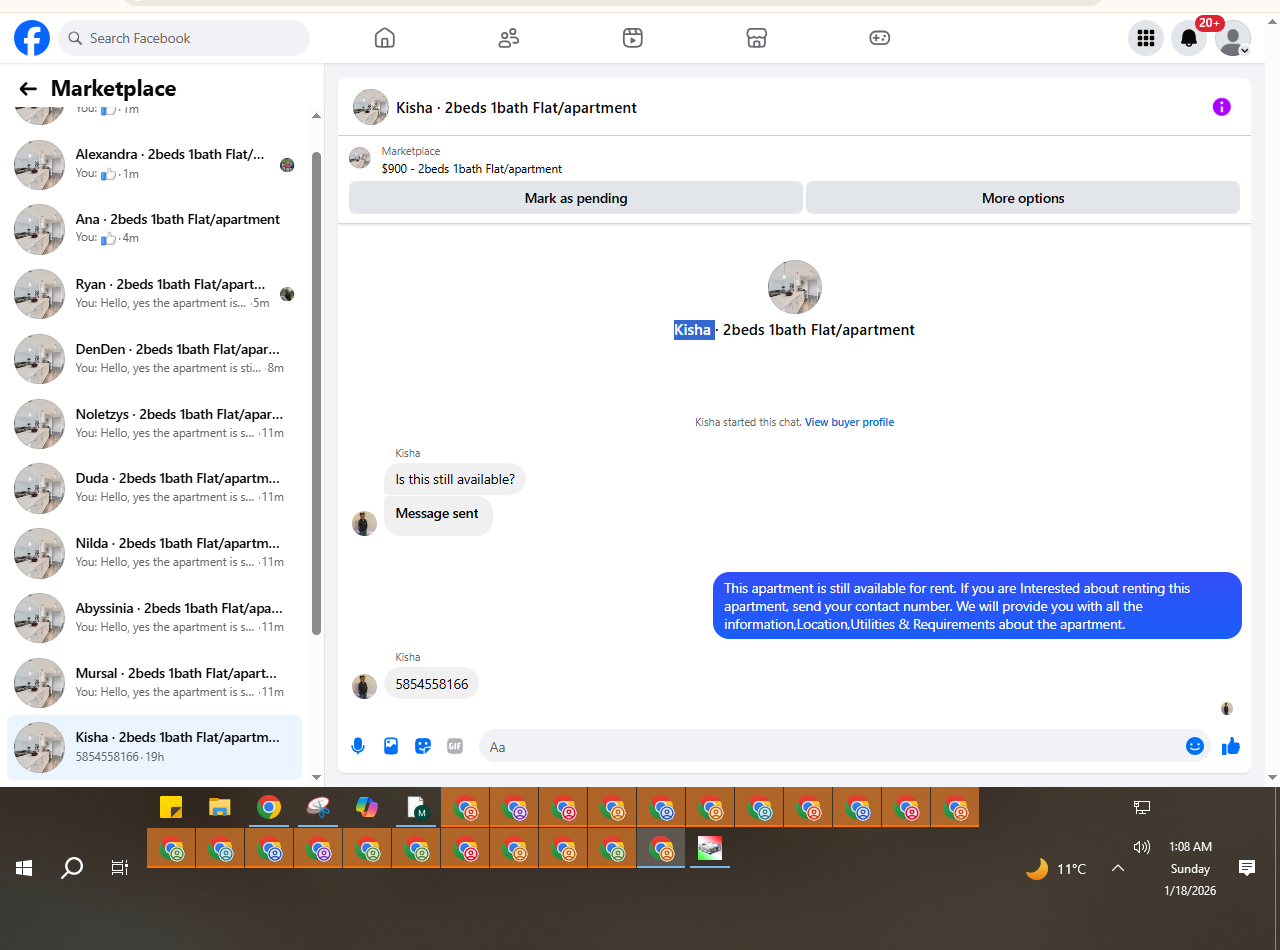This screenshot has height=950, width=1280.
Task: Open Windows taskbar search
Action: pyautogui.click(x=72, y=868)
